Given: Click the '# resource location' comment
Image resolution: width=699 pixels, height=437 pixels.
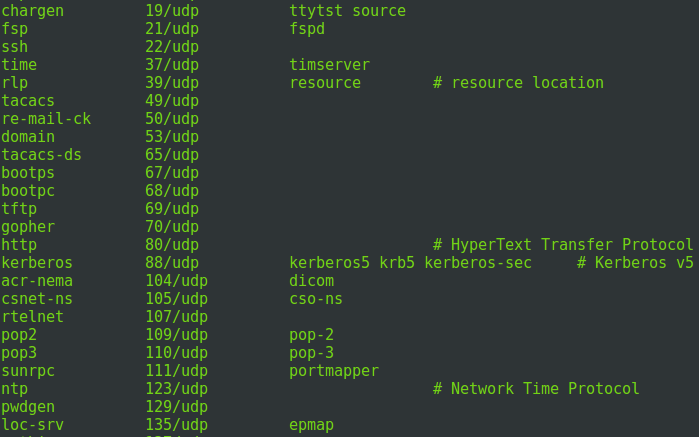Looking at the screenshot, I should pyautogui.click(x=518, y=82).
